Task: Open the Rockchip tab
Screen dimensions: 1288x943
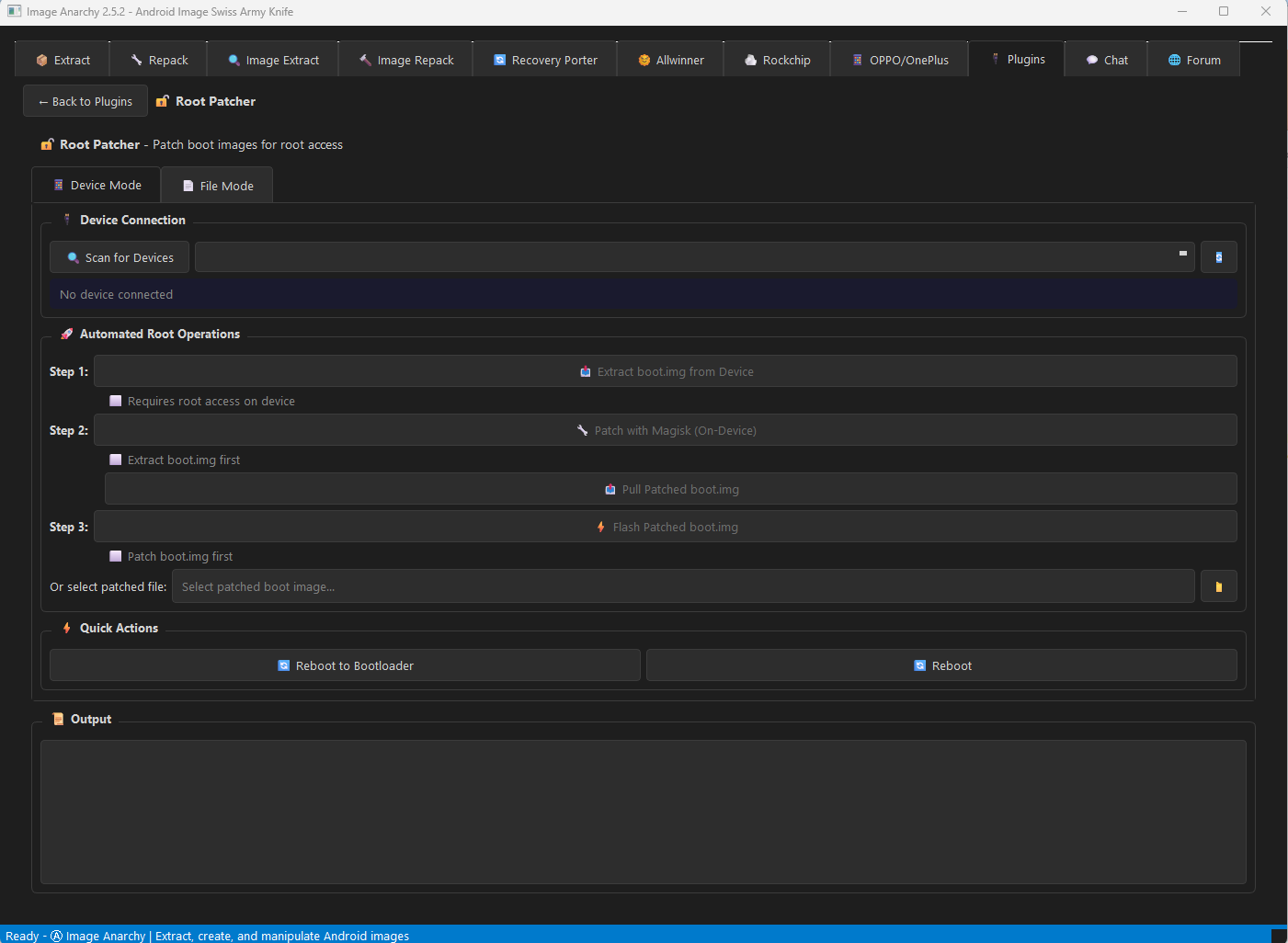Action: pyautogui.click(x=777, y=60)
